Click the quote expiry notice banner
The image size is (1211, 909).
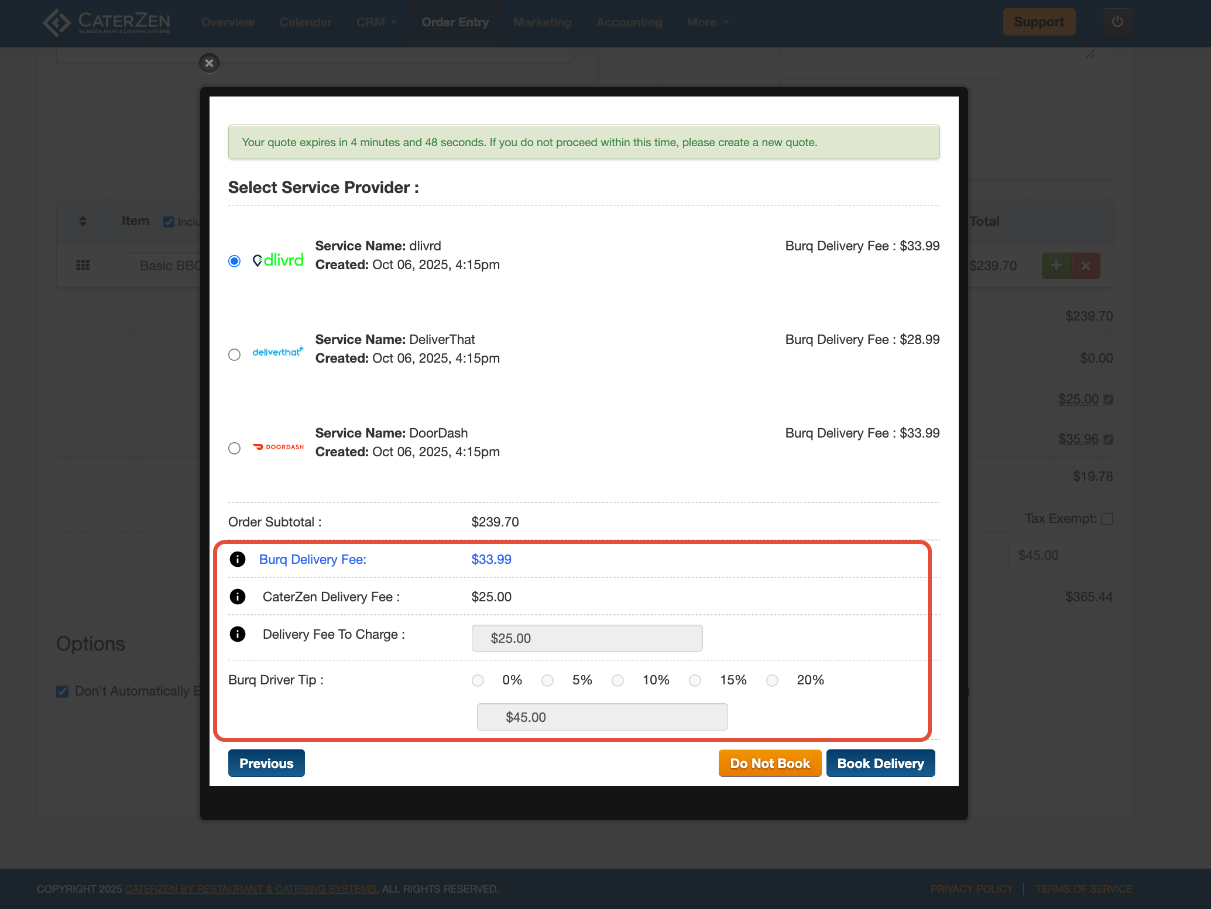tap(584, 142)
